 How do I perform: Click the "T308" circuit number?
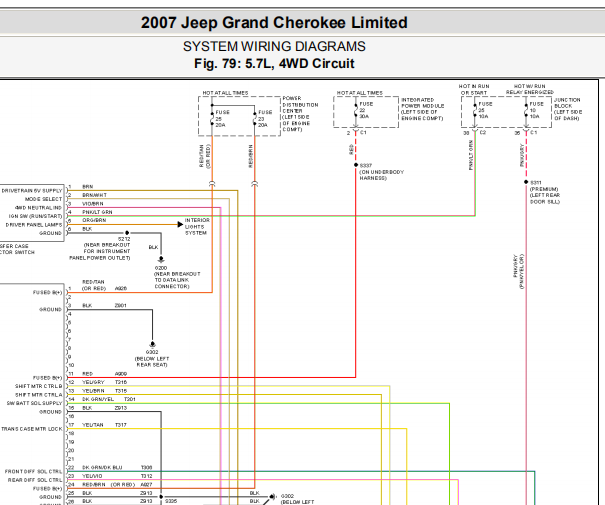pos(146,468)
